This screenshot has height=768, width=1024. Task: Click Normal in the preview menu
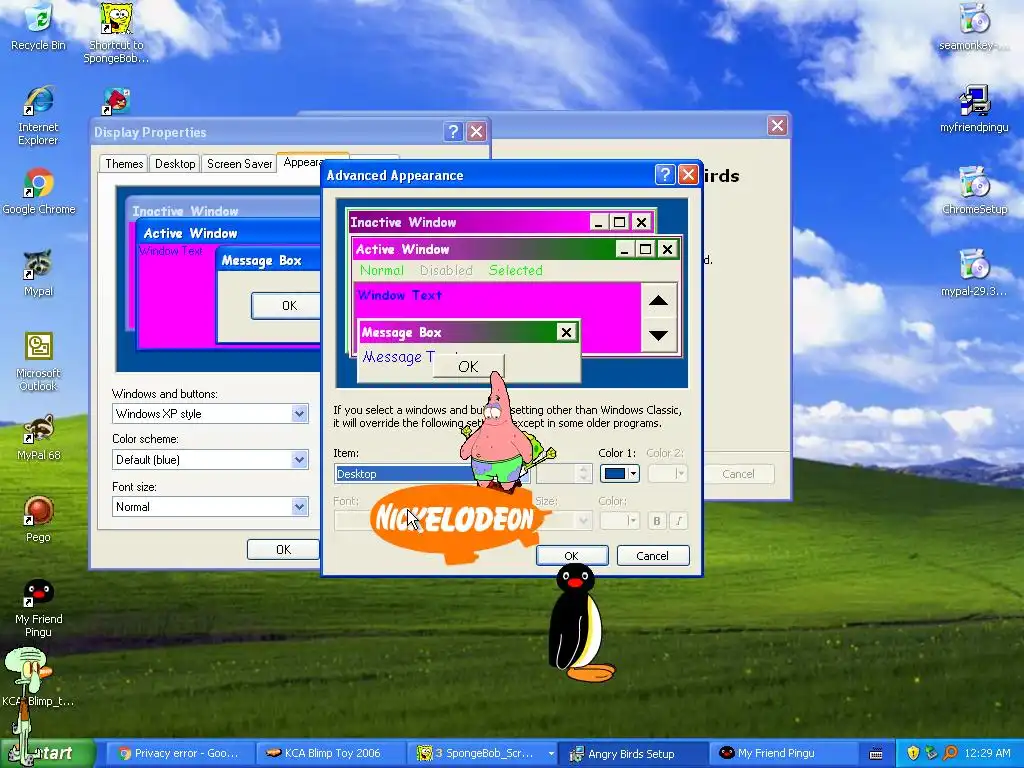381,270
